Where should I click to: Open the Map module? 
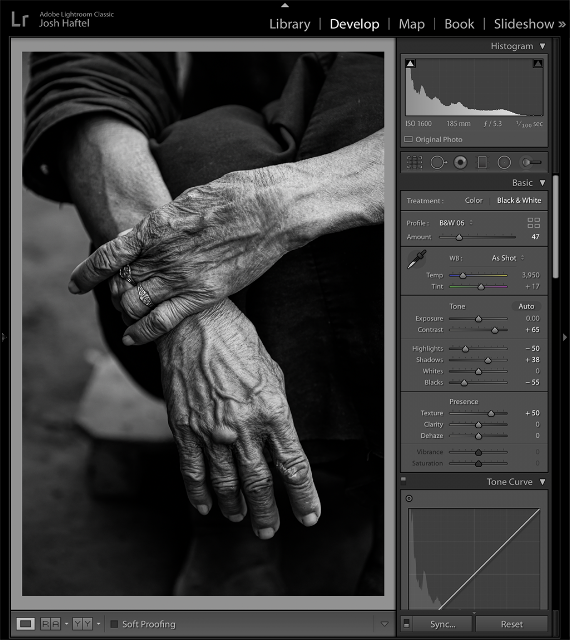(x=412, y=24)
